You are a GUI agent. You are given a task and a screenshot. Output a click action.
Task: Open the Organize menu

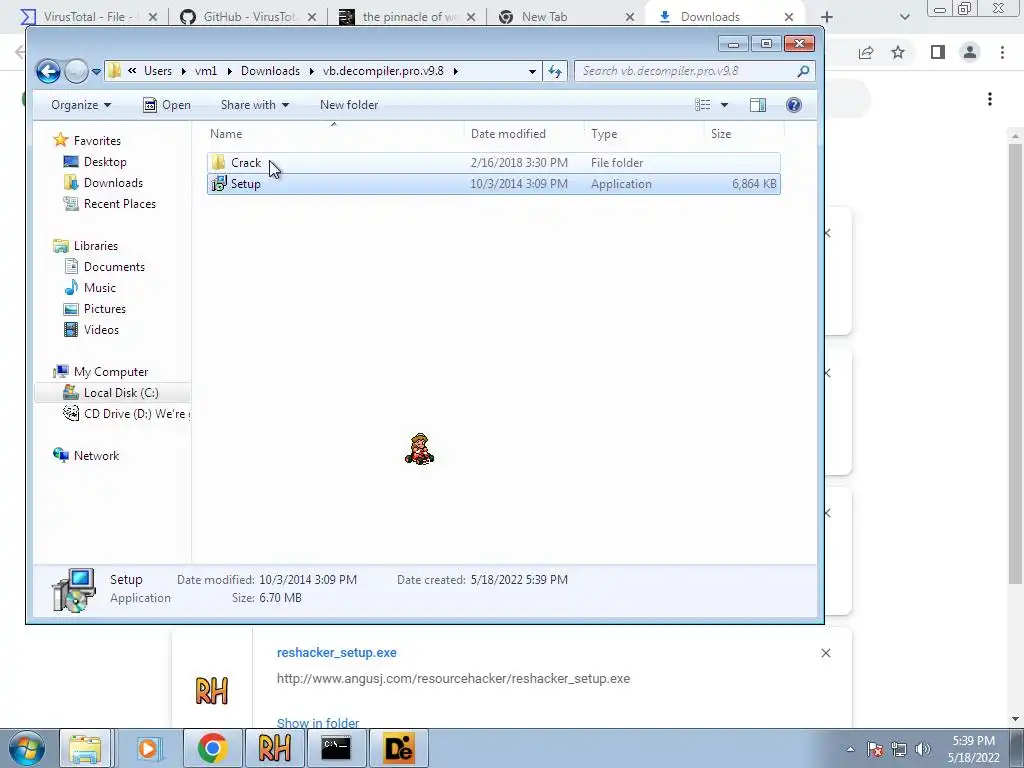(x=81, y=104)
